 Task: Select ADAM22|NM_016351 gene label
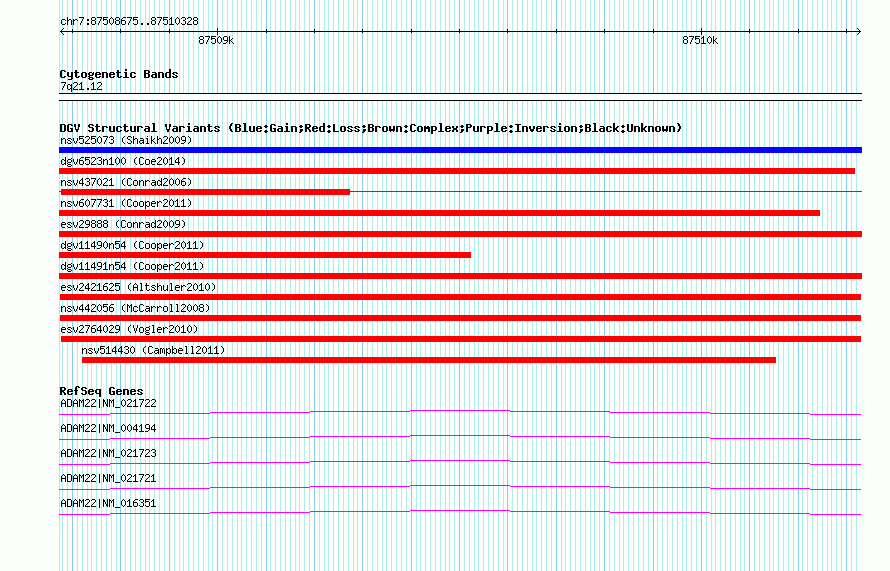coord(108,503)
